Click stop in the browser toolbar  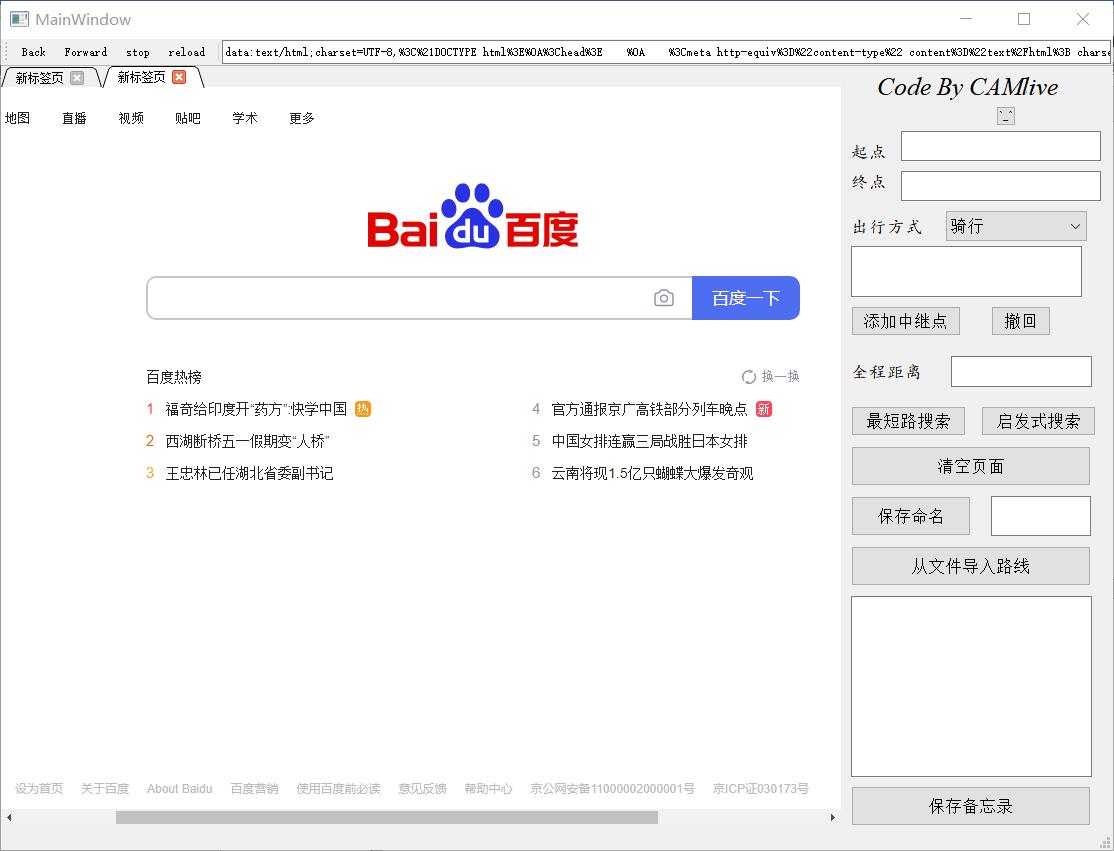pyautogui.click(x=137, y=52)
